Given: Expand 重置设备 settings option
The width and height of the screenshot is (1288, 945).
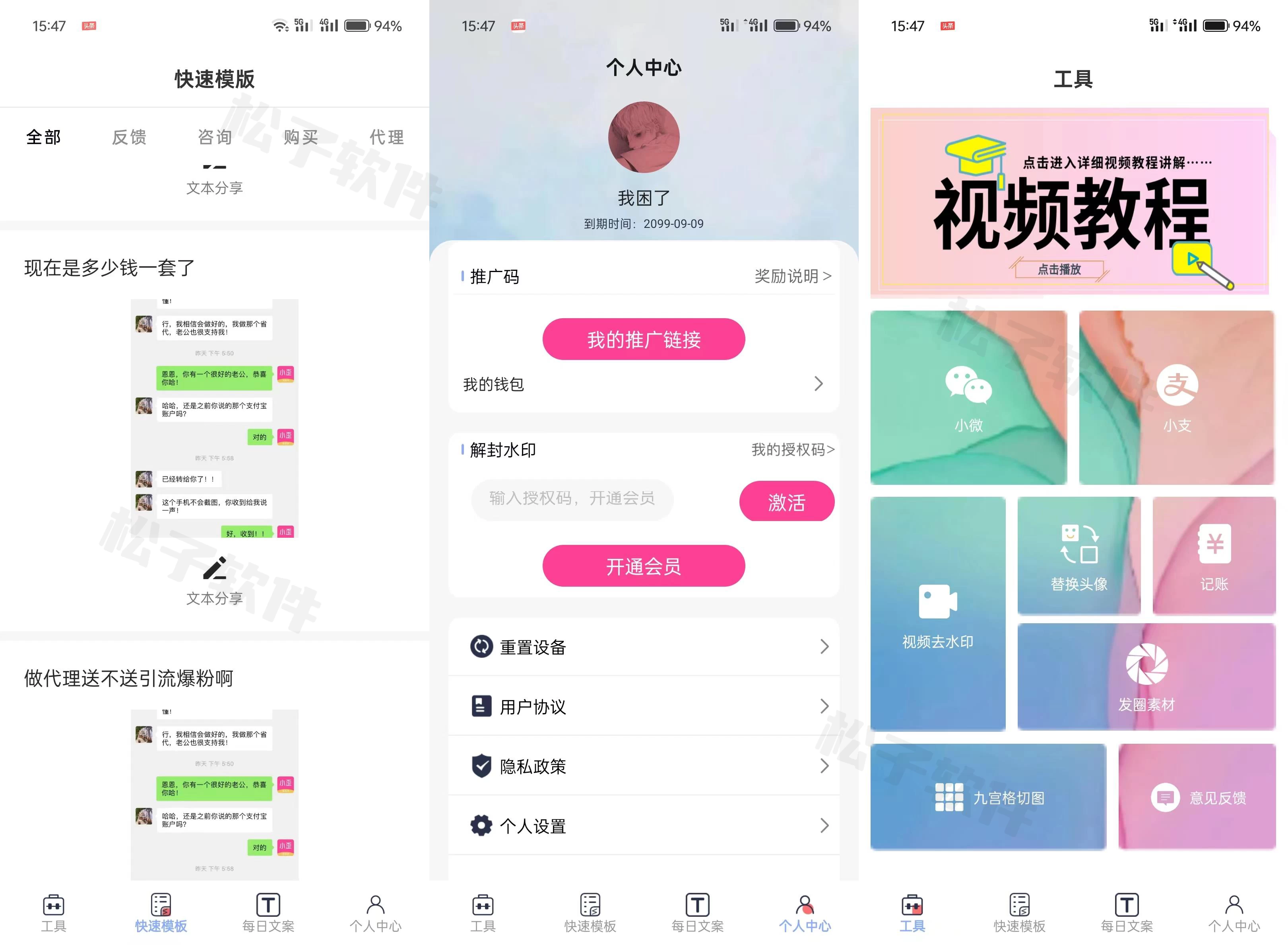Looking at the screenshot, I should (644, 648).
